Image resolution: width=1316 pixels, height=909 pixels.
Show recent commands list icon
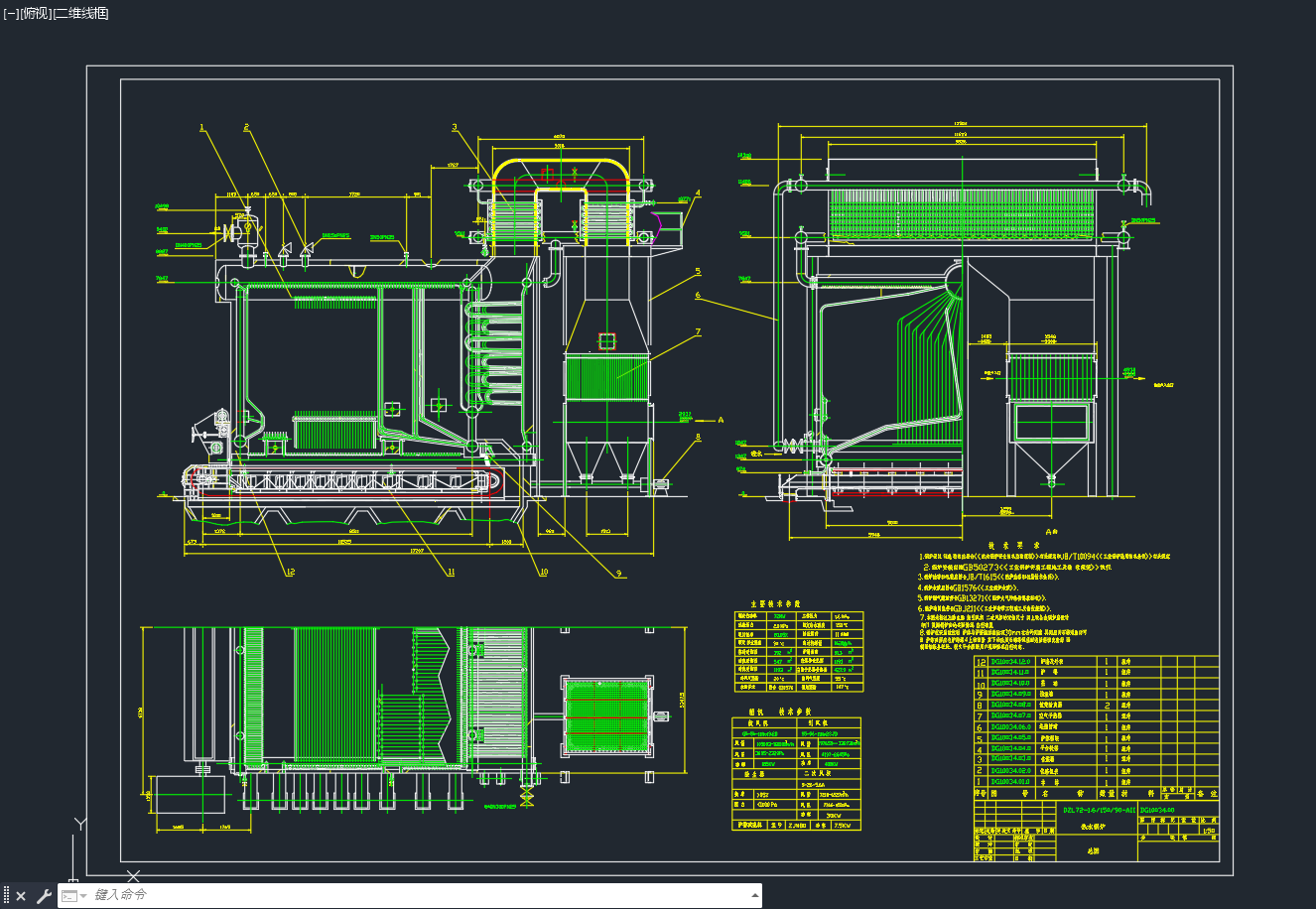73,896
